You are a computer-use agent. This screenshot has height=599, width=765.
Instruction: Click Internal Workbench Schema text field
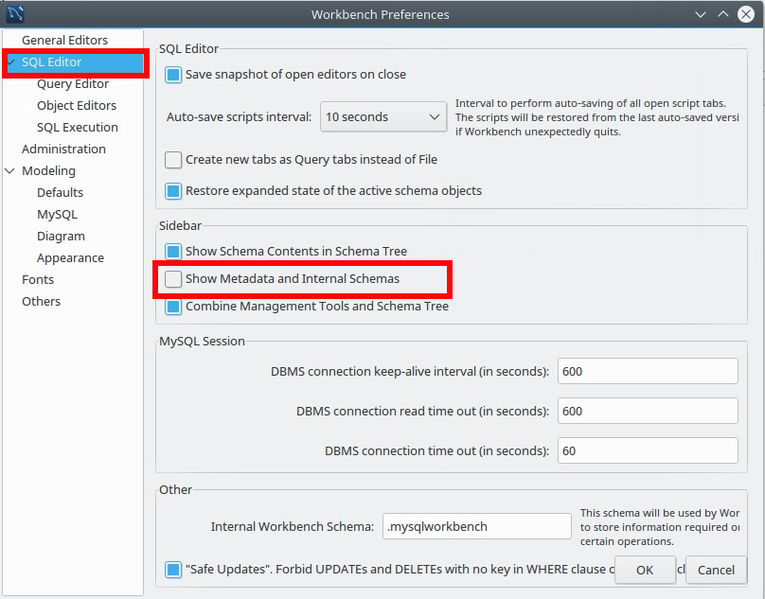point(477,526)
